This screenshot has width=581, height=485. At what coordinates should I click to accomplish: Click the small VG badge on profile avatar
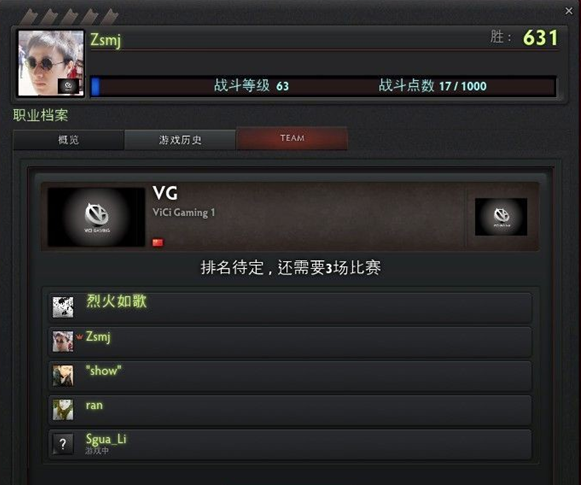[68, 86]
